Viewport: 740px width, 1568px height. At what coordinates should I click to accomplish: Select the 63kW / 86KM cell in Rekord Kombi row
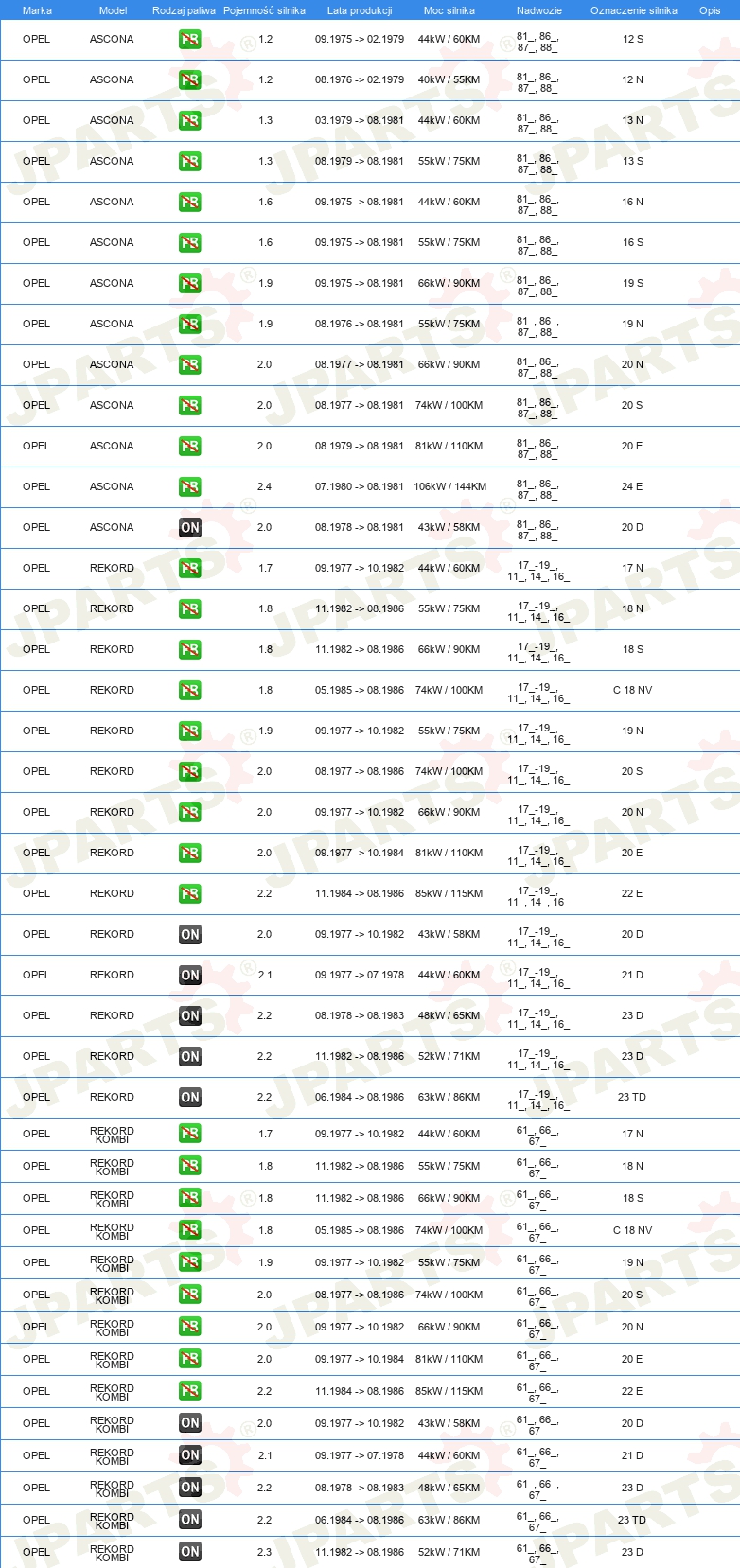click(x=449, y=1520)
